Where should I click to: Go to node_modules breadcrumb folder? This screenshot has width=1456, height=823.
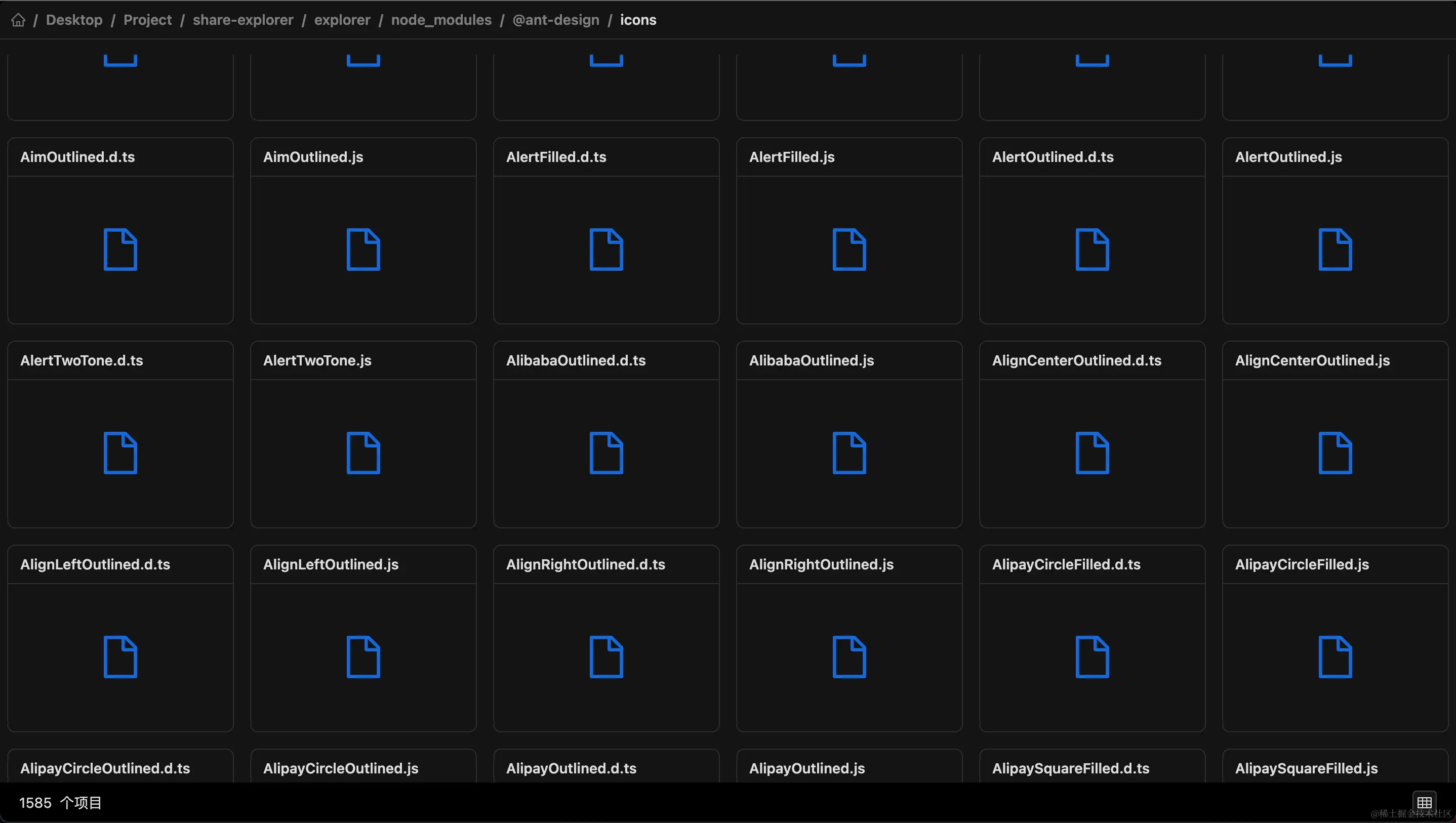click(441, 20)
